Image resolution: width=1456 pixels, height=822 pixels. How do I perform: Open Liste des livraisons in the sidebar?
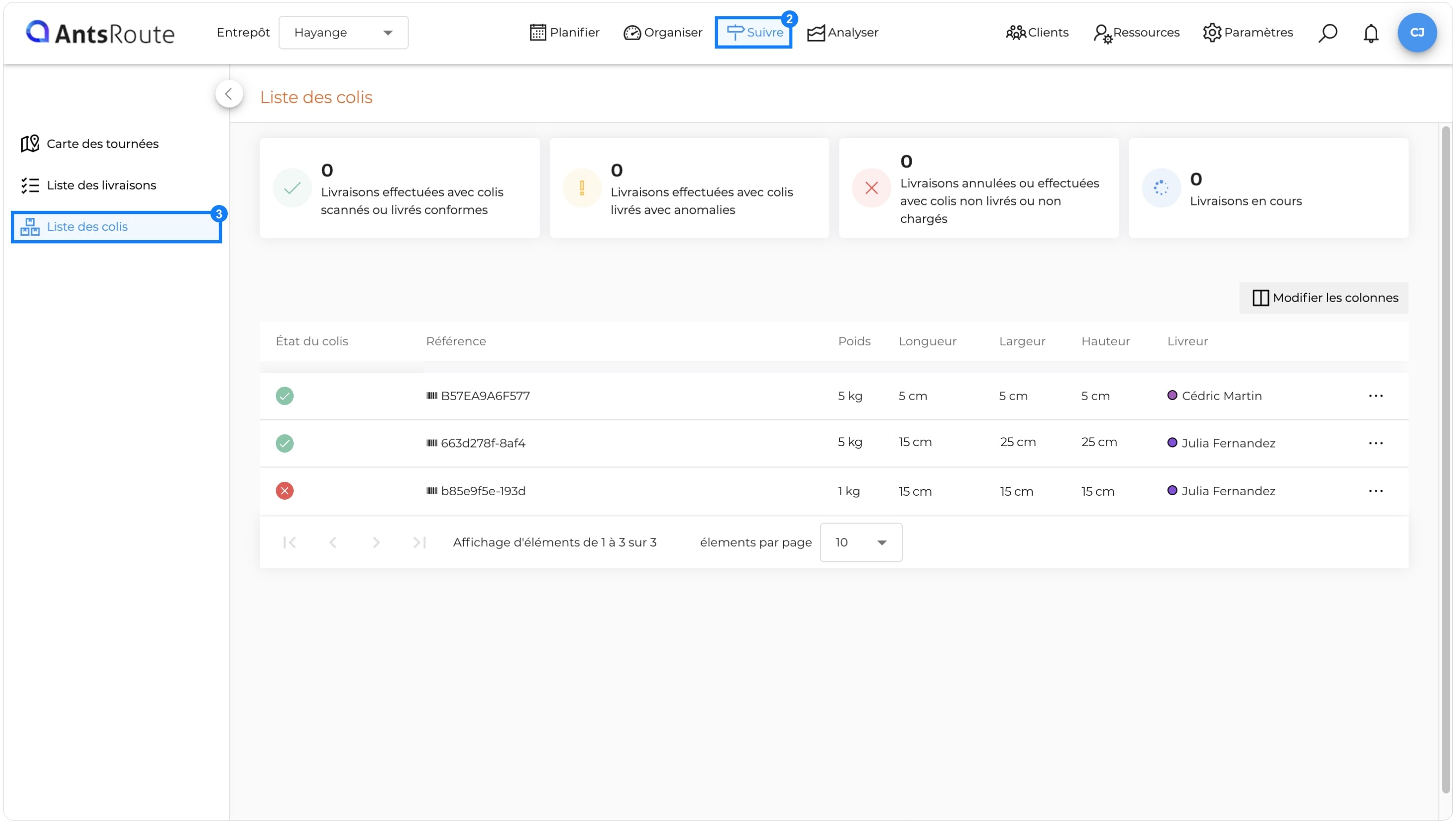[x=89, y=185]
